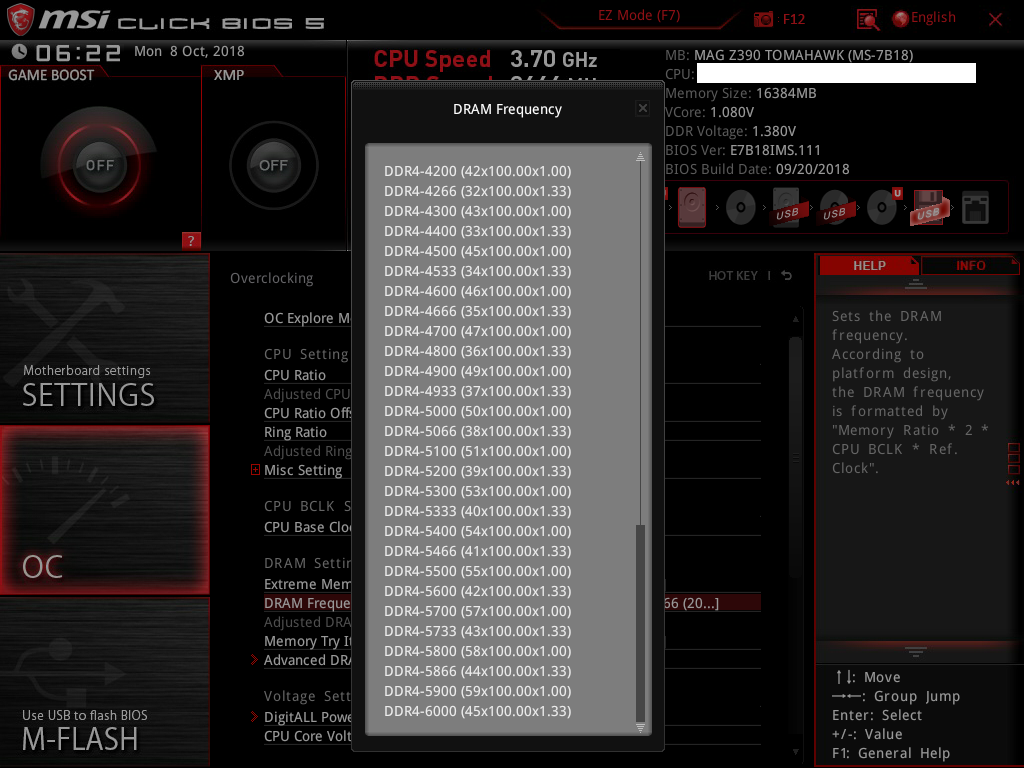The image size is (1024, 768).
Task: Select DDR4-5733 (43x100.00x1.33)
Action: (477, 632)
